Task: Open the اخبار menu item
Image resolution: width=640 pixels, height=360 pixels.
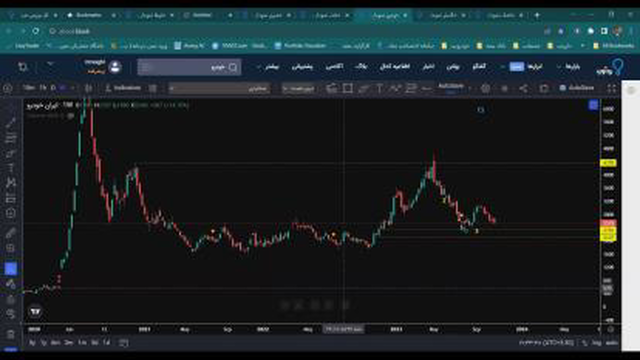Action: (x=428, y=67)
